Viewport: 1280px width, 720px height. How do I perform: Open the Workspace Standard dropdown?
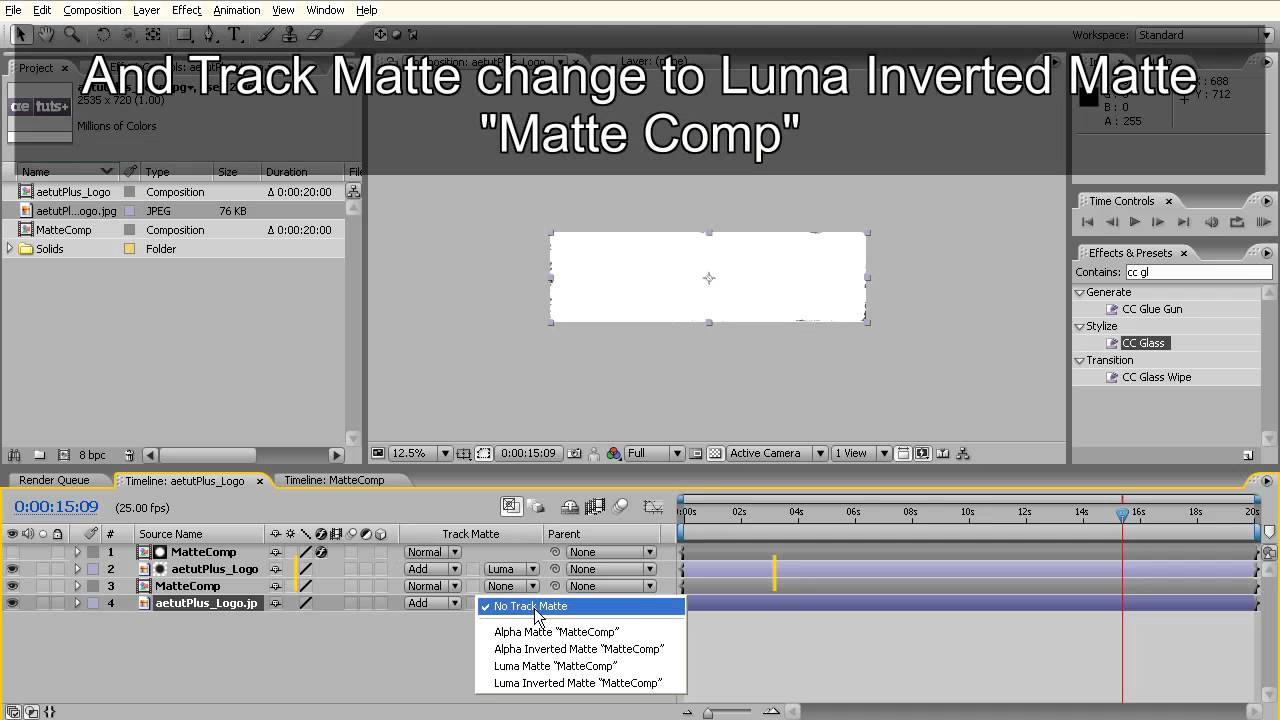(x=1203, y=35)
